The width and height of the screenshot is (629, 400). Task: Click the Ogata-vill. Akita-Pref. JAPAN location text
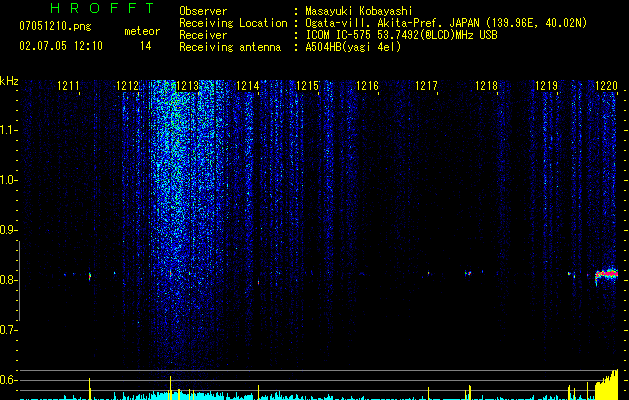(x=446, y=23)
